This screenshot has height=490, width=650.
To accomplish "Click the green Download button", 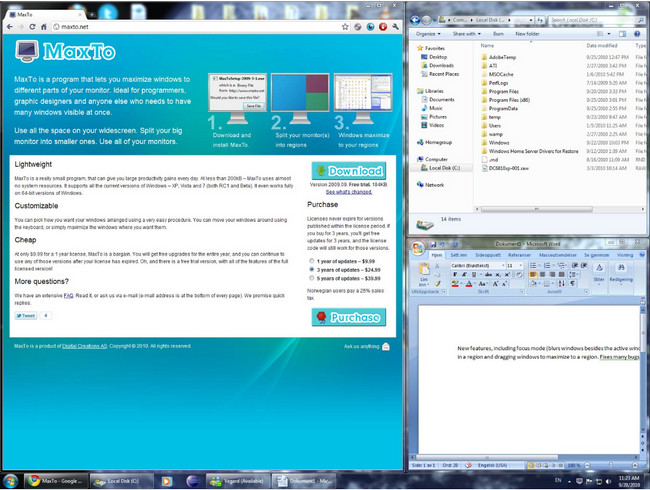I will 348,170.
